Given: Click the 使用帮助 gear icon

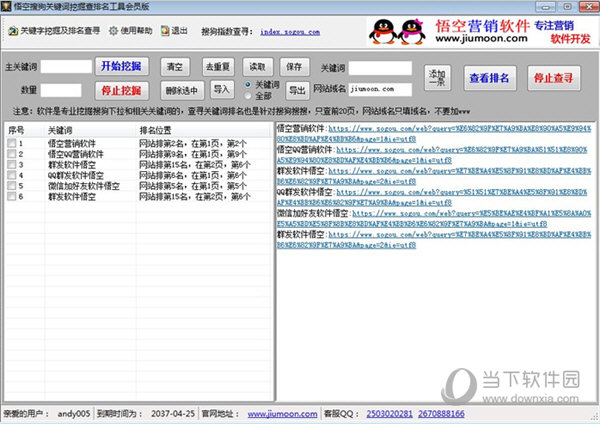Looking at the screenshot, I should (113, 31).
